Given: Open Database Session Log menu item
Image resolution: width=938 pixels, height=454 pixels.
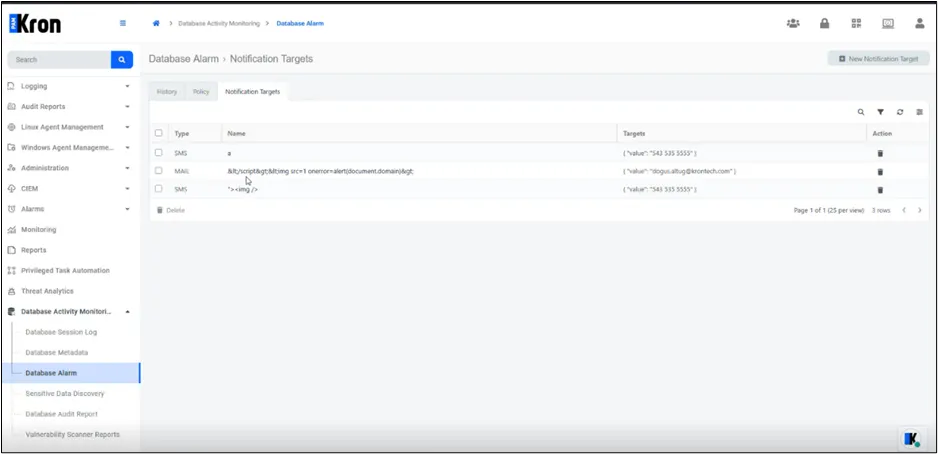Looking at the screenshot, I should click(61, 332).
